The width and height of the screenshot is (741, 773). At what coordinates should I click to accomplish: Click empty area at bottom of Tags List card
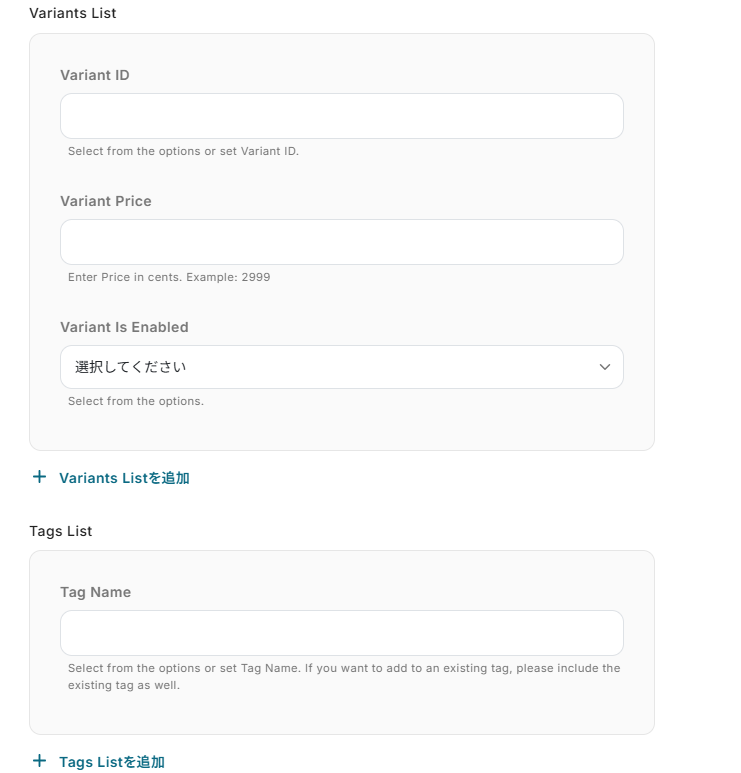pos(341,713)
